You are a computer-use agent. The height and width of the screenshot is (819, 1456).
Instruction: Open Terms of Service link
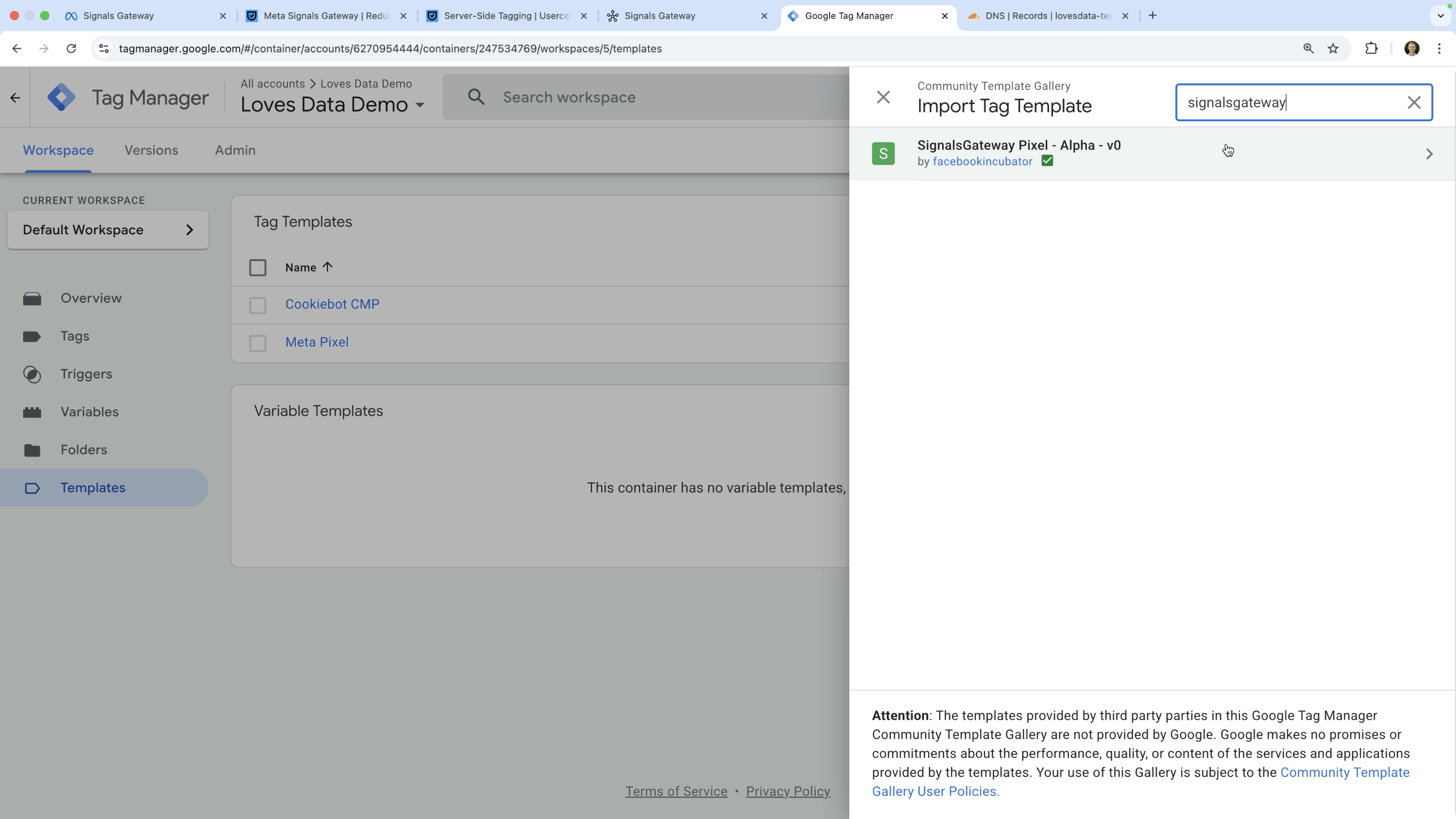click(x=676, y=791)
